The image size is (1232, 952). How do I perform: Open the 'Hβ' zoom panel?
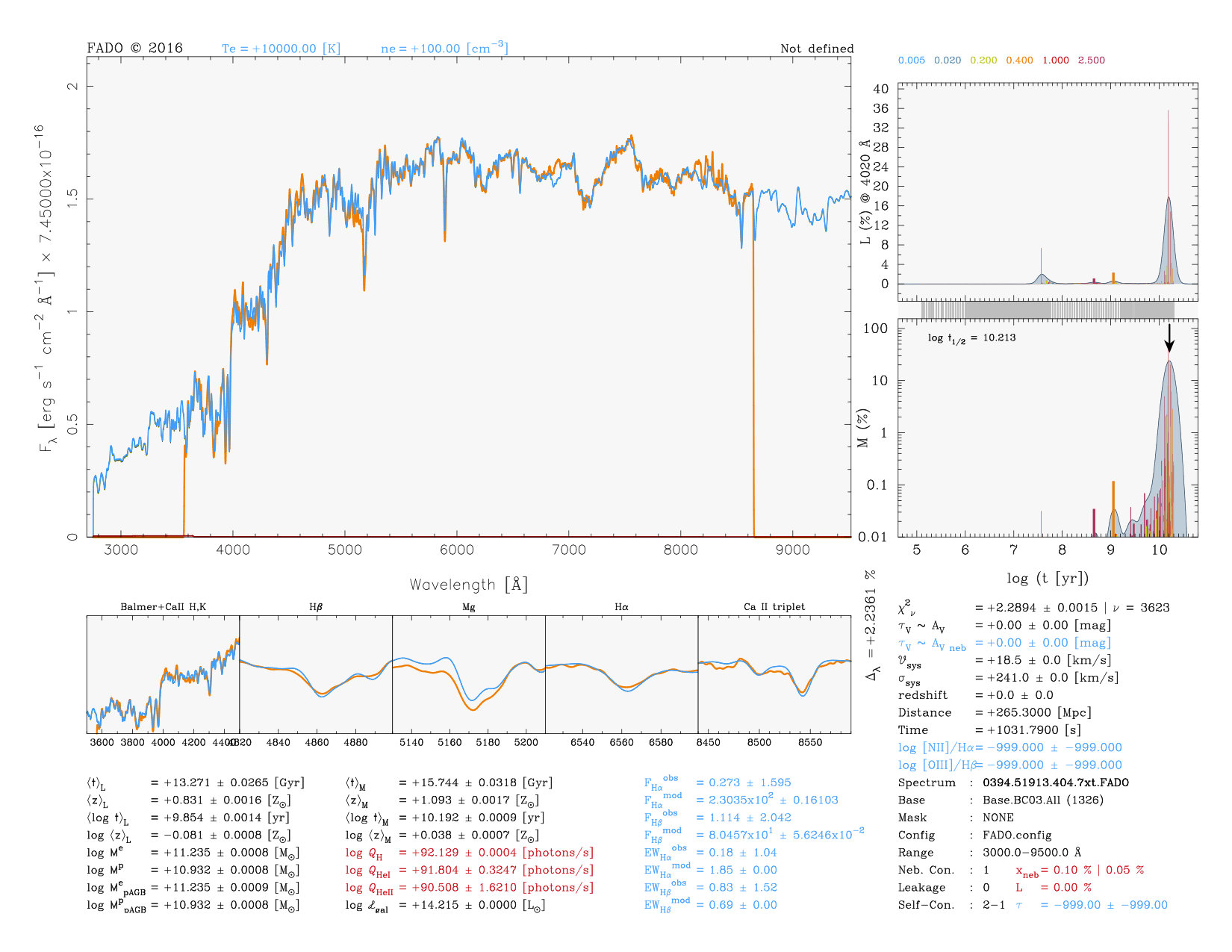316,673
